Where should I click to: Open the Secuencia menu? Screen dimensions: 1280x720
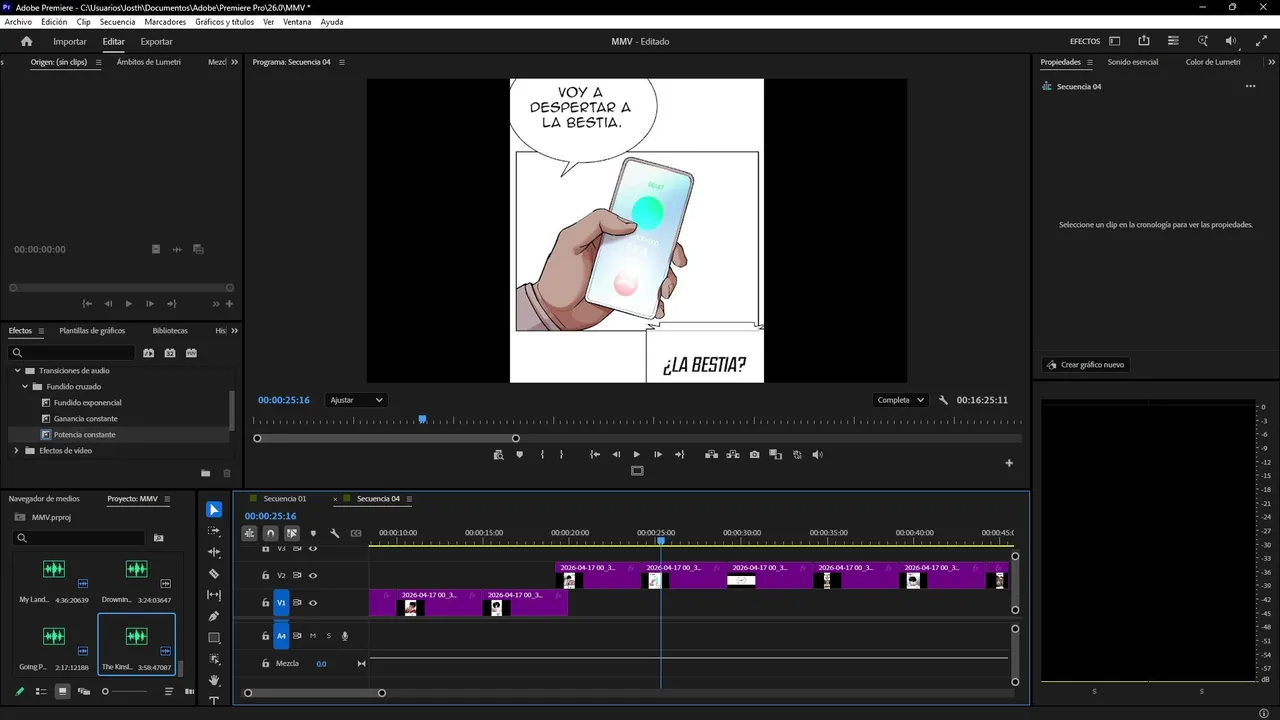117,22
